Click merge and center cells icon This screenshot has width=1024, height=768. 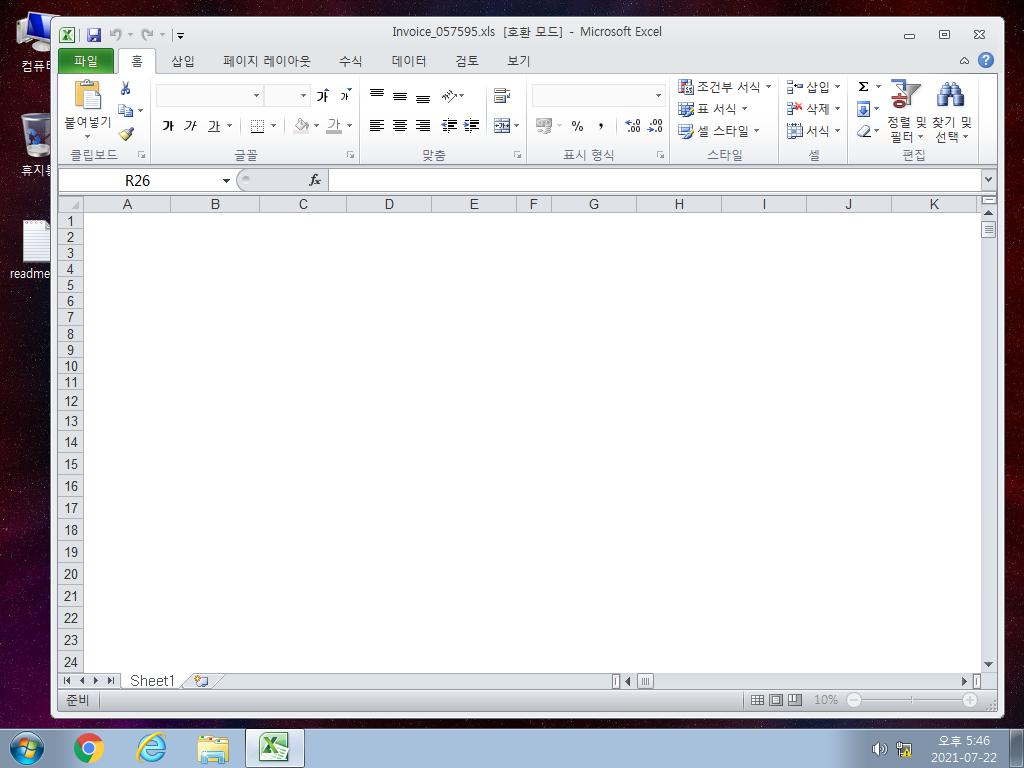pos(502,125)
